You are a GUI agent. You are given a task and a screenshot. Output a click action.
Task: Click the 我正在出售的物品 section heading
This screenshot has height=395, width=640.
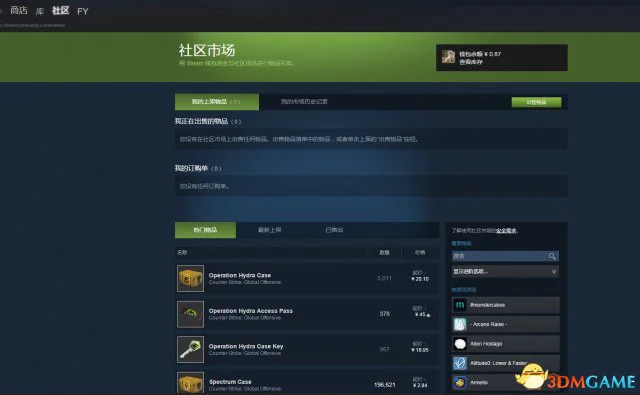[201, 121]
